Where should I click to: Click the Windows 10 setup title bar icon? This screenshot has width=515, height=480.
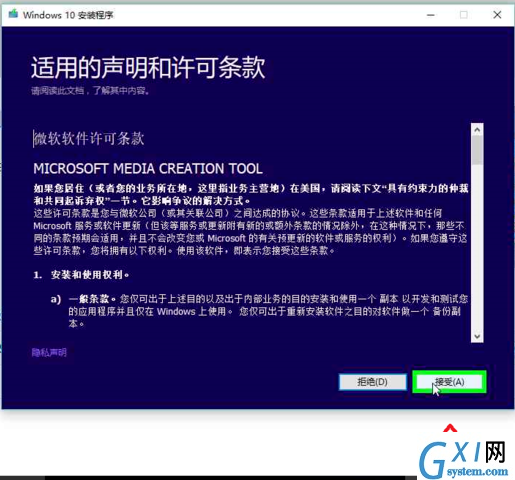13,14
